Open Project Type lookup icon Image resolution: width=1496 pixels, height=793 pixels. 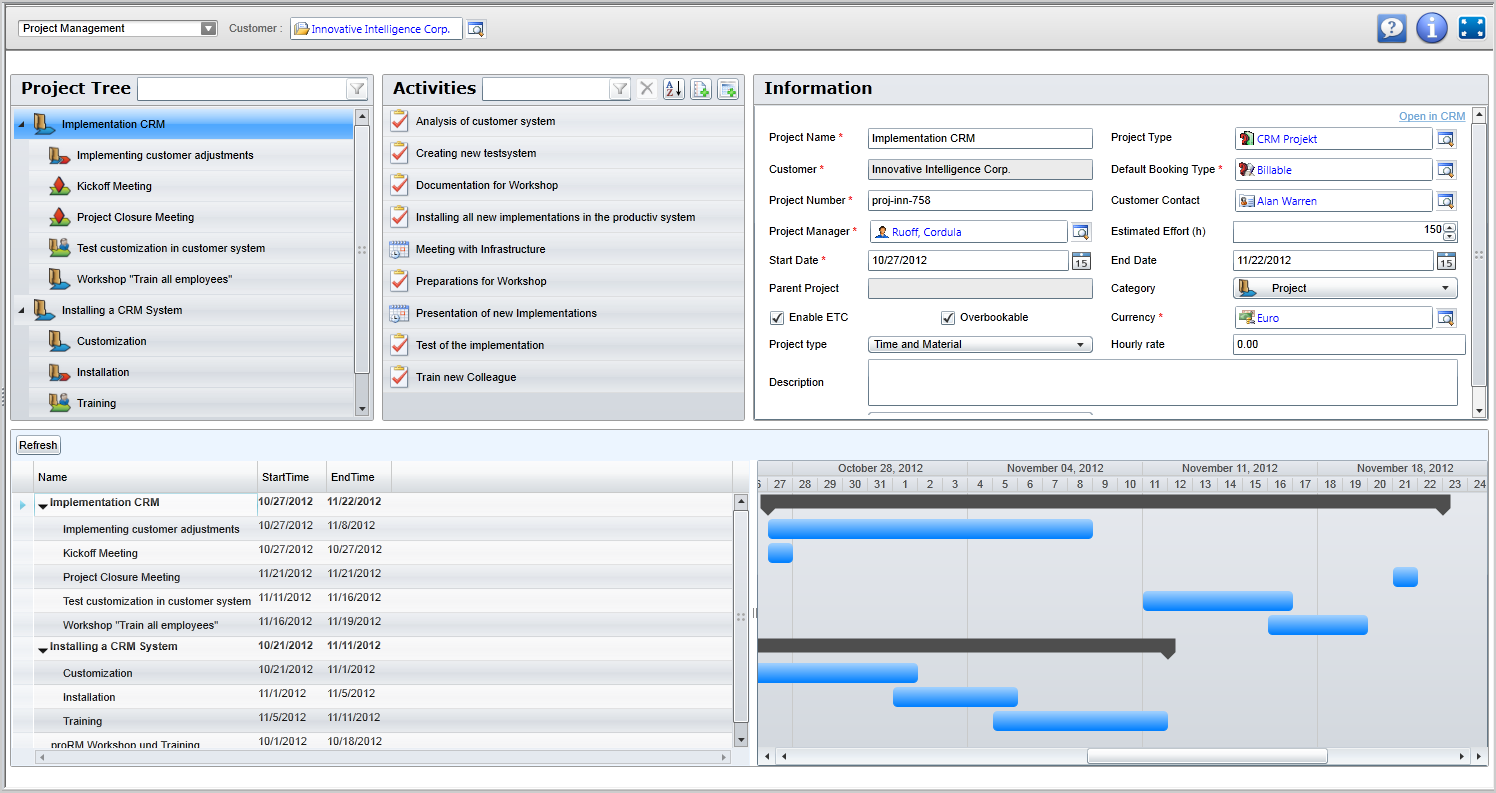(x=1447, y=139)
